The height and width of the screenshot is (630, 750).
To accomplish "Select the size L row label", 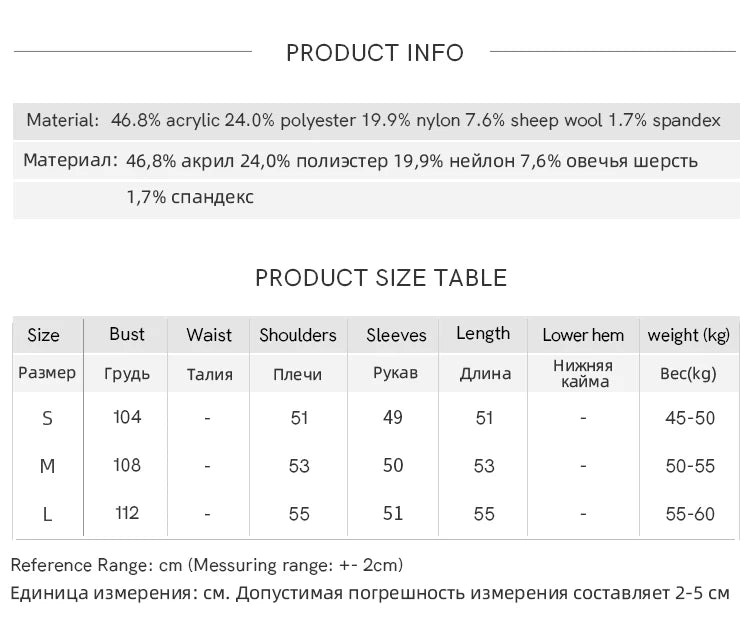I will [47, 514].
